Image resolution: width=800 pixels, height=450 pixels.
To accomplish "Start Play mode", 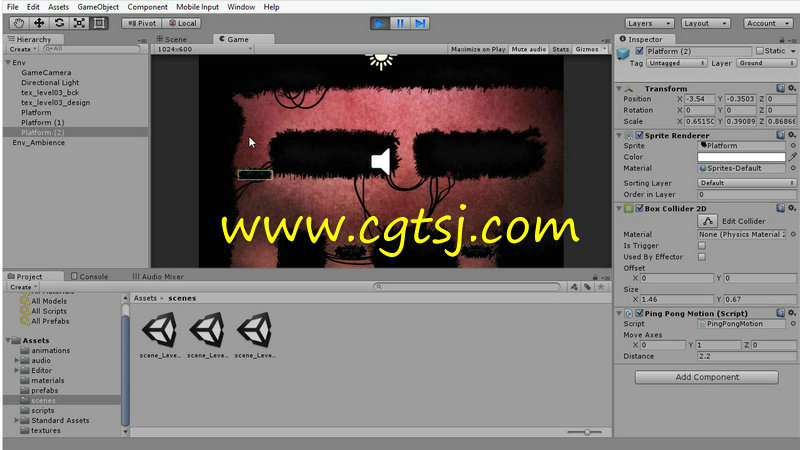I will [379, 23].
